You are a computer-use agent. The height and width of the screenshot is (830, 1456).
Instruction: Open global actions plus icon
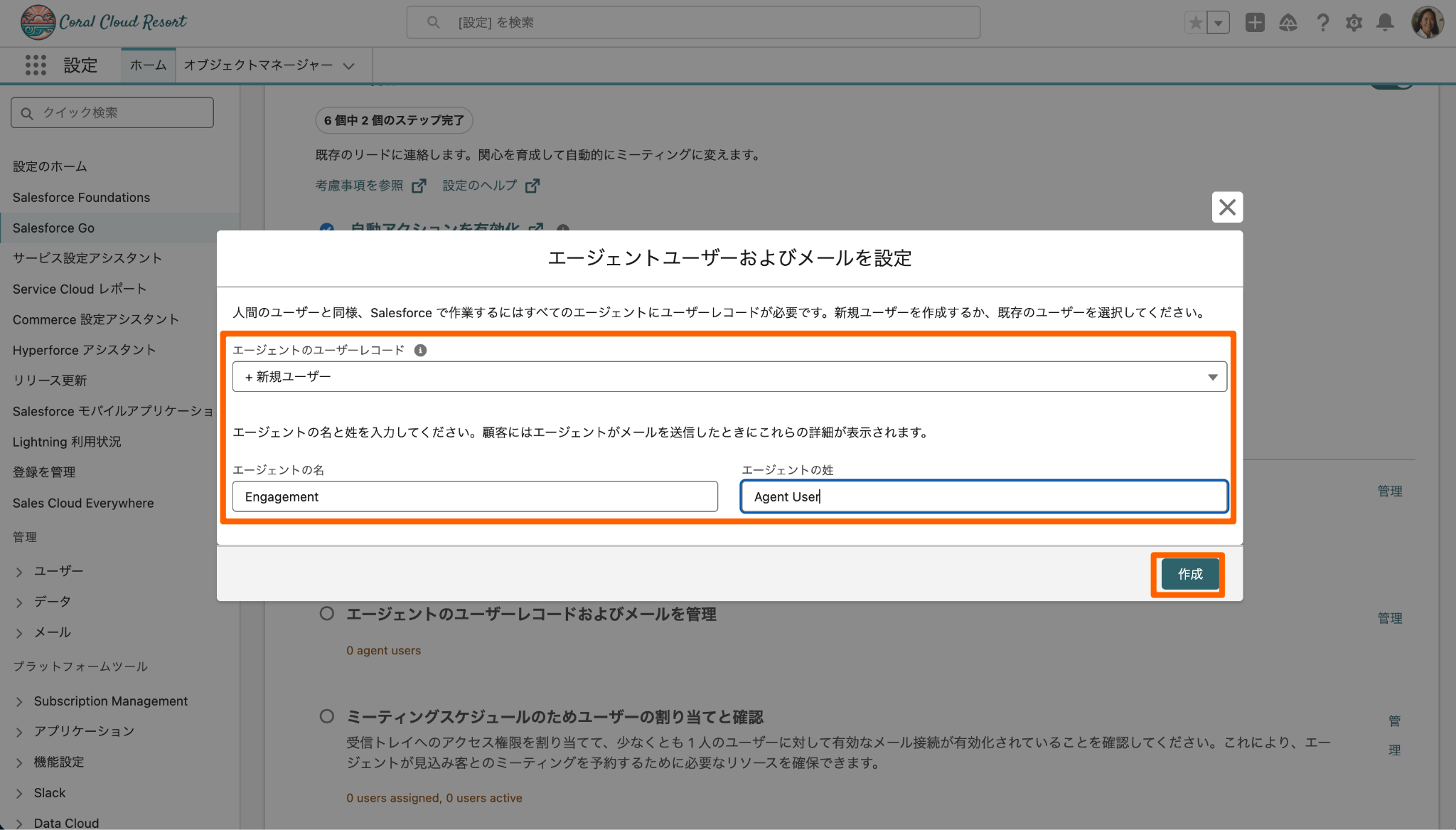pyautogui.click(x=1255, y=23)
